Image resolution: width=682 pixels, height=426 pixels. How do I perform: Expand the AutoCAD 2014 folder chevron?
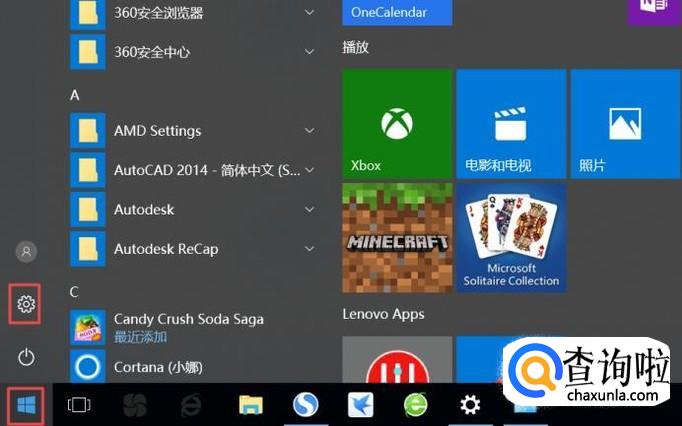310,170
